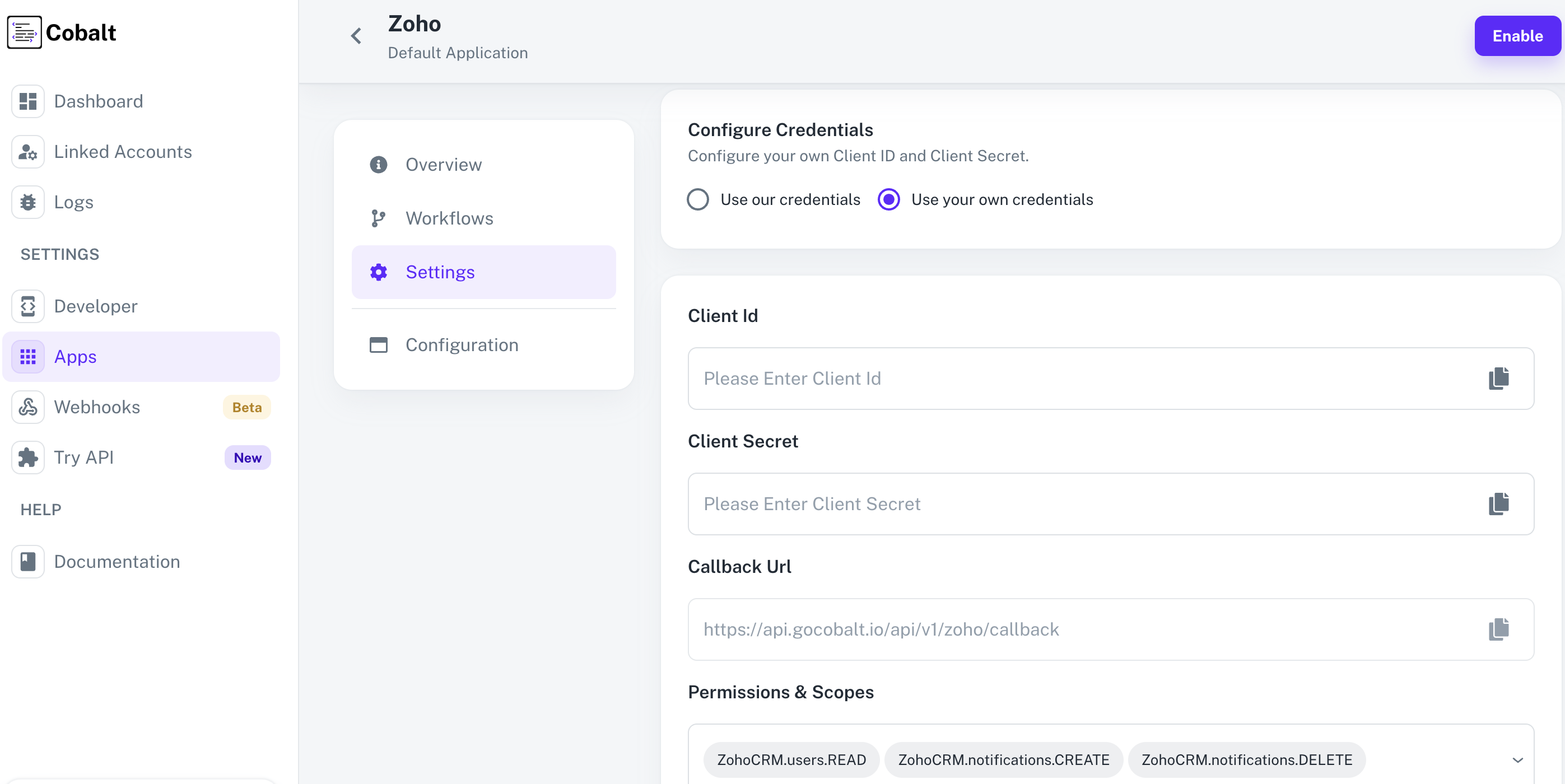Enable the Zoho application
Screen dimensions: 1565x784
(x=1517, y=36)
